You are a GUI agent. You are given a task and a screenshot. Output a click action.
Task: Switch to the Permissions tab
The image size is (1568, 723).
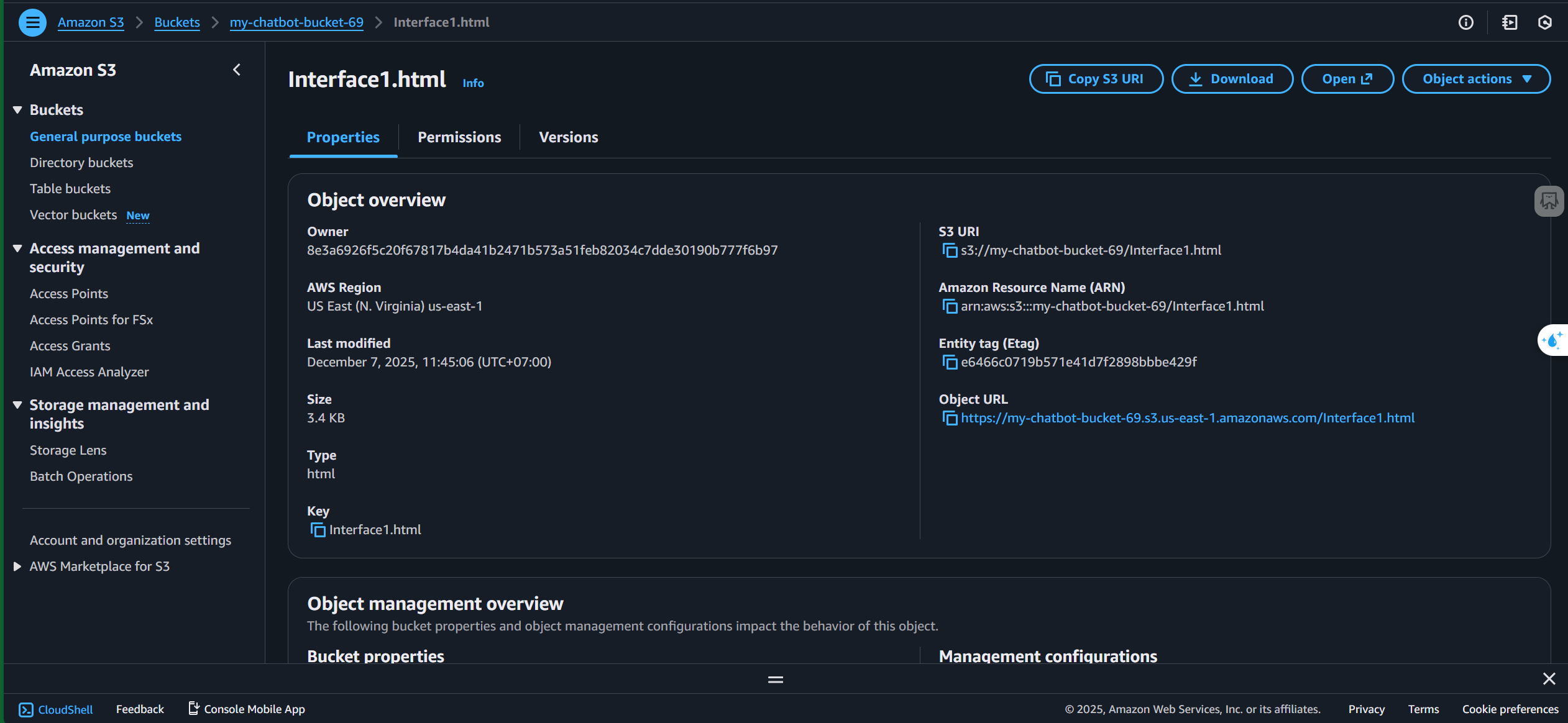(x=459, y=137)
